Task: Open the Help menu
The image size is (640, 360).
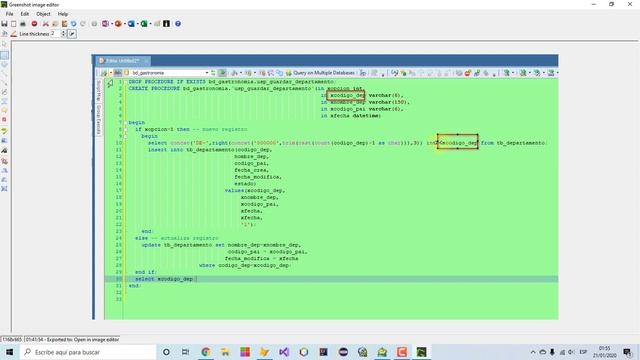Action: tap(62, 14)
